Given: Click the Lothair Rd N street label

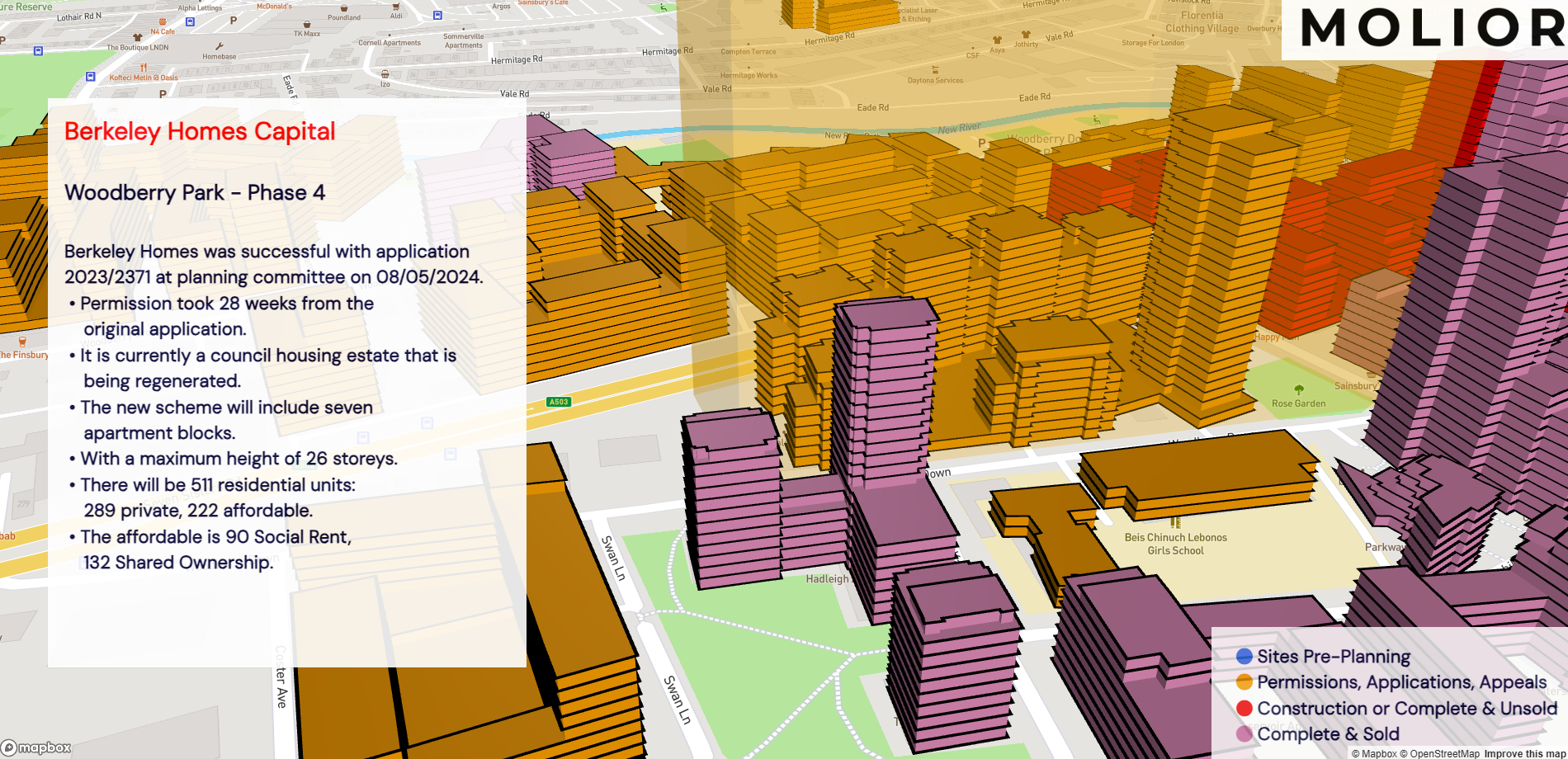Looking at the screenshot, I should pos(79,16).
